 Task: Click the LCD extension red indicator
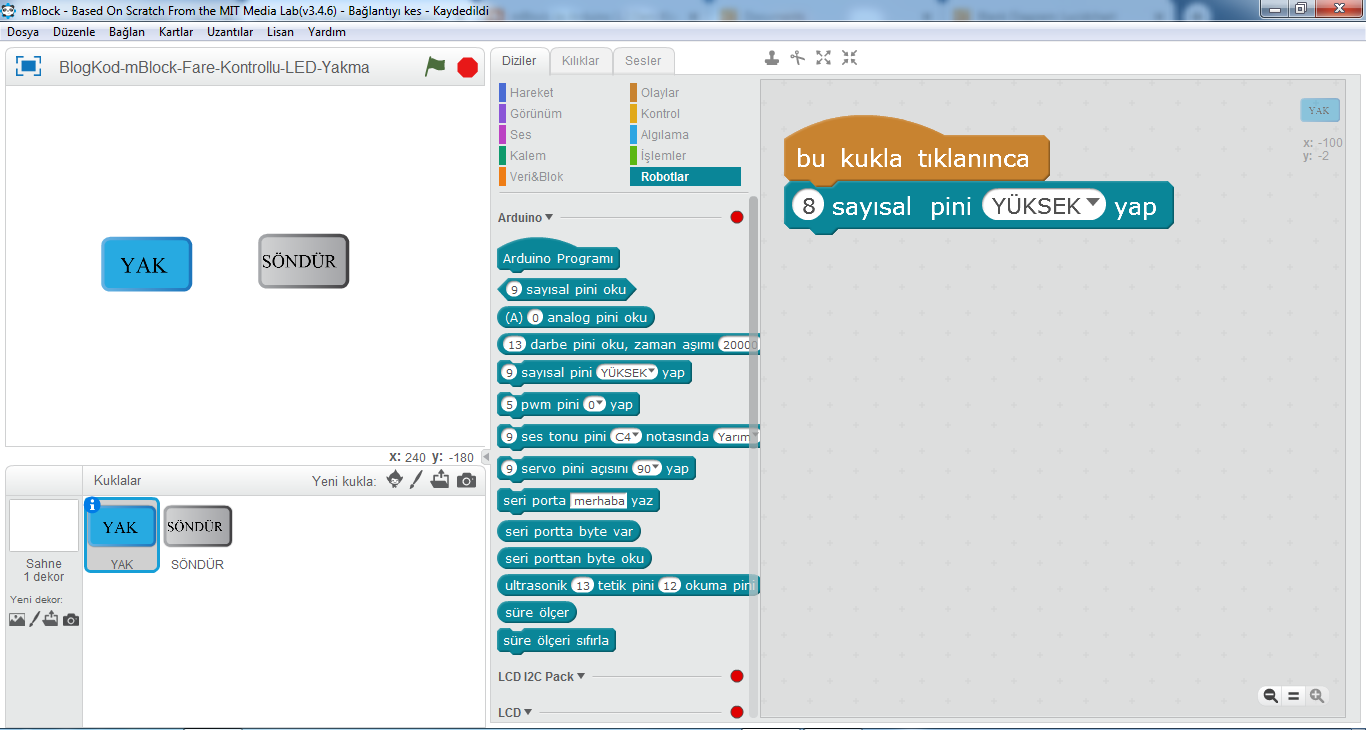[737, 712]
